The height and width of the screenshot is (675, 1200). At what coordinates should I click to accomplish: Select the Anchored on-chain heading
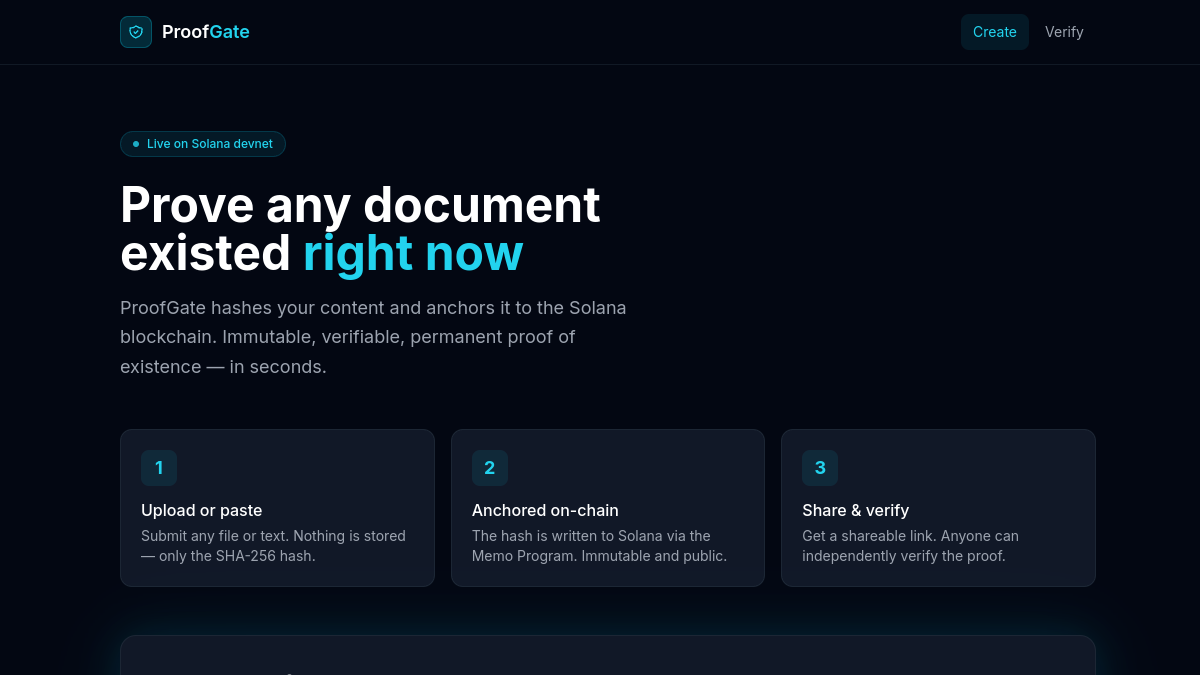[545, 510]
